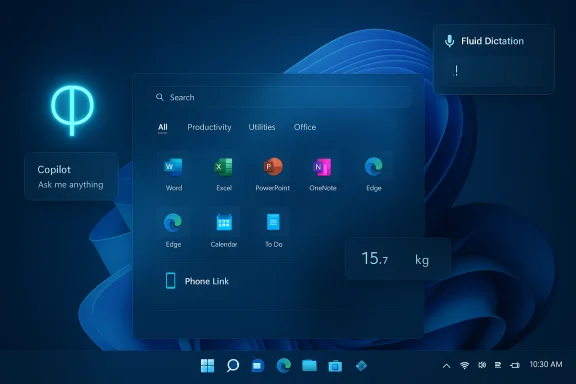
Task: Launch the OneNote app
Action: pyautogui.click(x=322, y=167)
